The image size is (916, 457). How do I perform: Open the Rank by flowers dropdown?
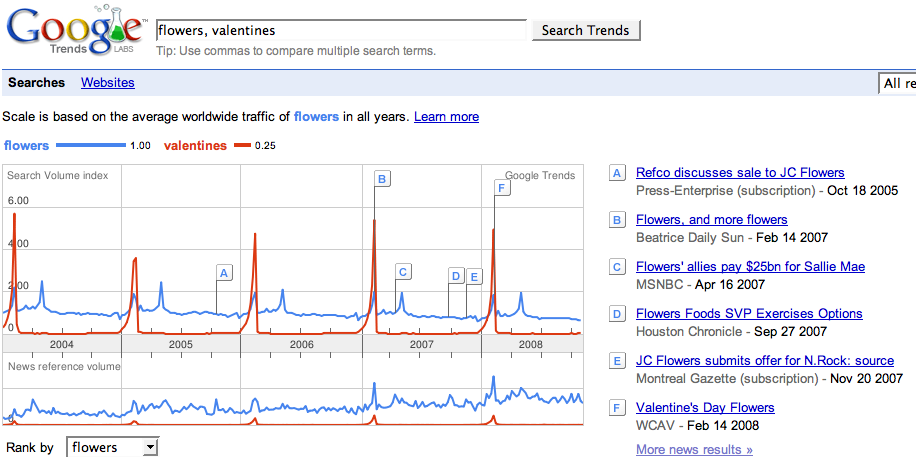tap(112, 447)
